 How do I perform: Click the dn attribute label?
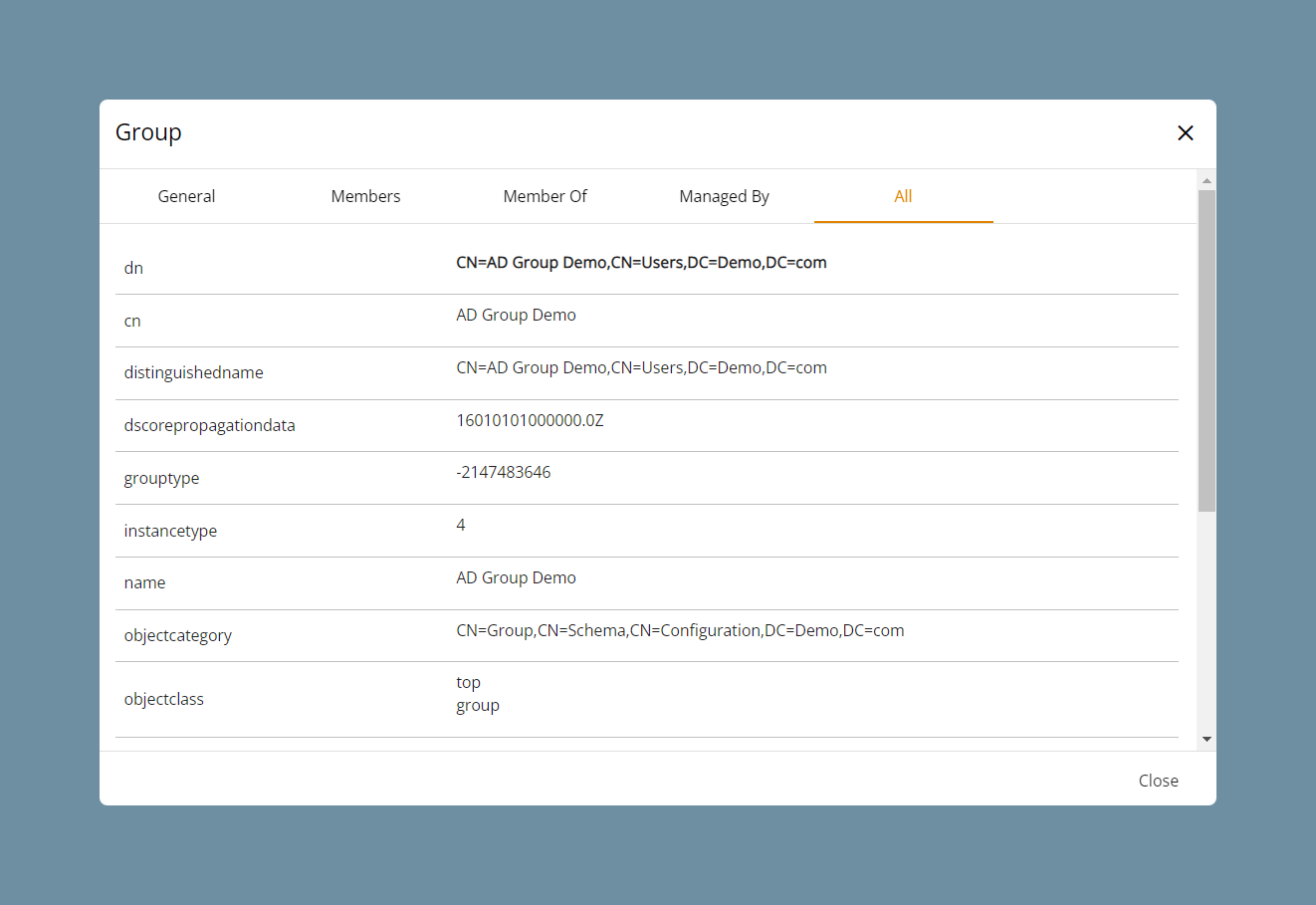(133, 268)
